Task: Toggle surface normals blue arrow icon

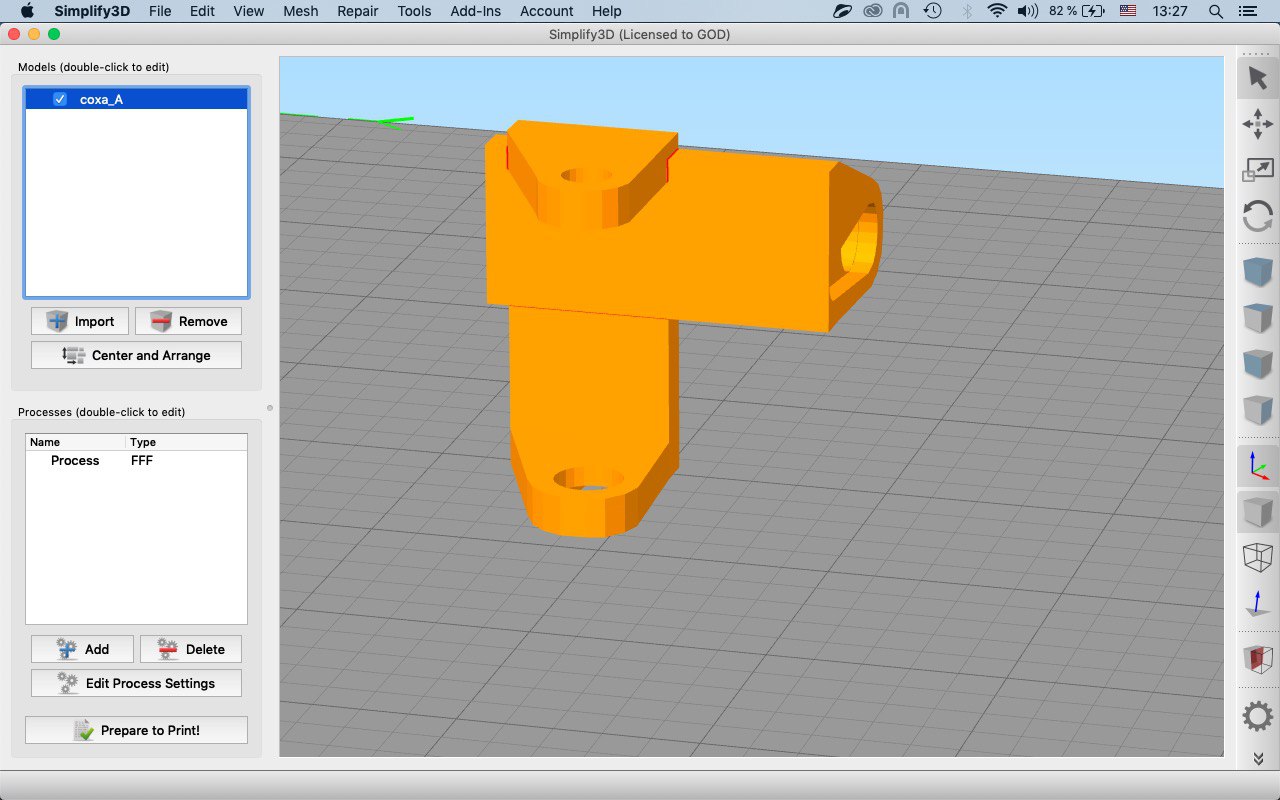Action: 1257,603
